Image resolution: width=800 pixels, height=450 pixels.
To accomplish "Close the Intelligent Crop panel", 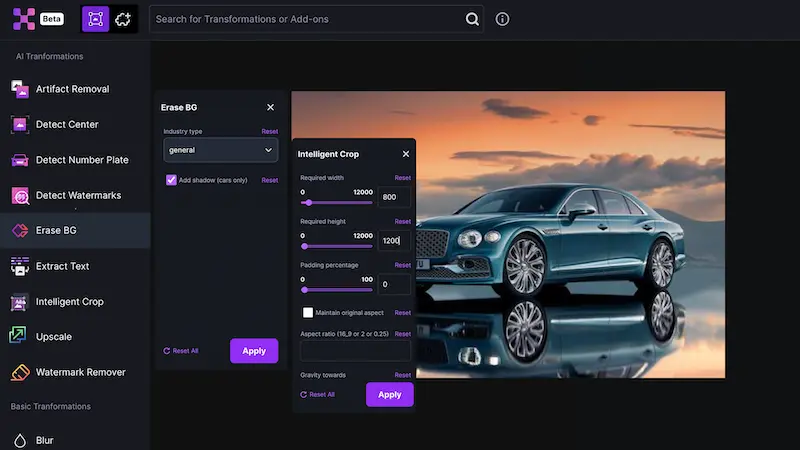I will (x=406, y=154).
